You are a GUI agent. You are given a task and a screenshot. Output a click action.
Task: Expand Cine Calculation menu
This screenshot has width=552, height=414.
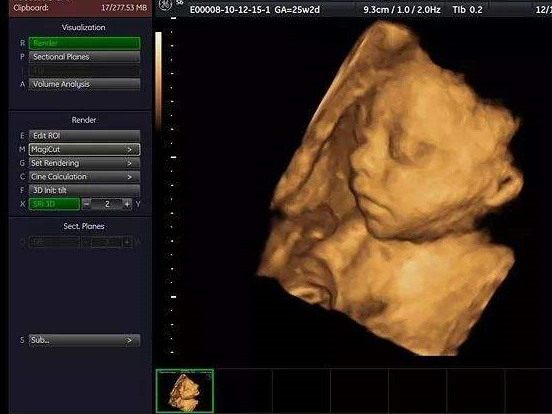[84, 177]
